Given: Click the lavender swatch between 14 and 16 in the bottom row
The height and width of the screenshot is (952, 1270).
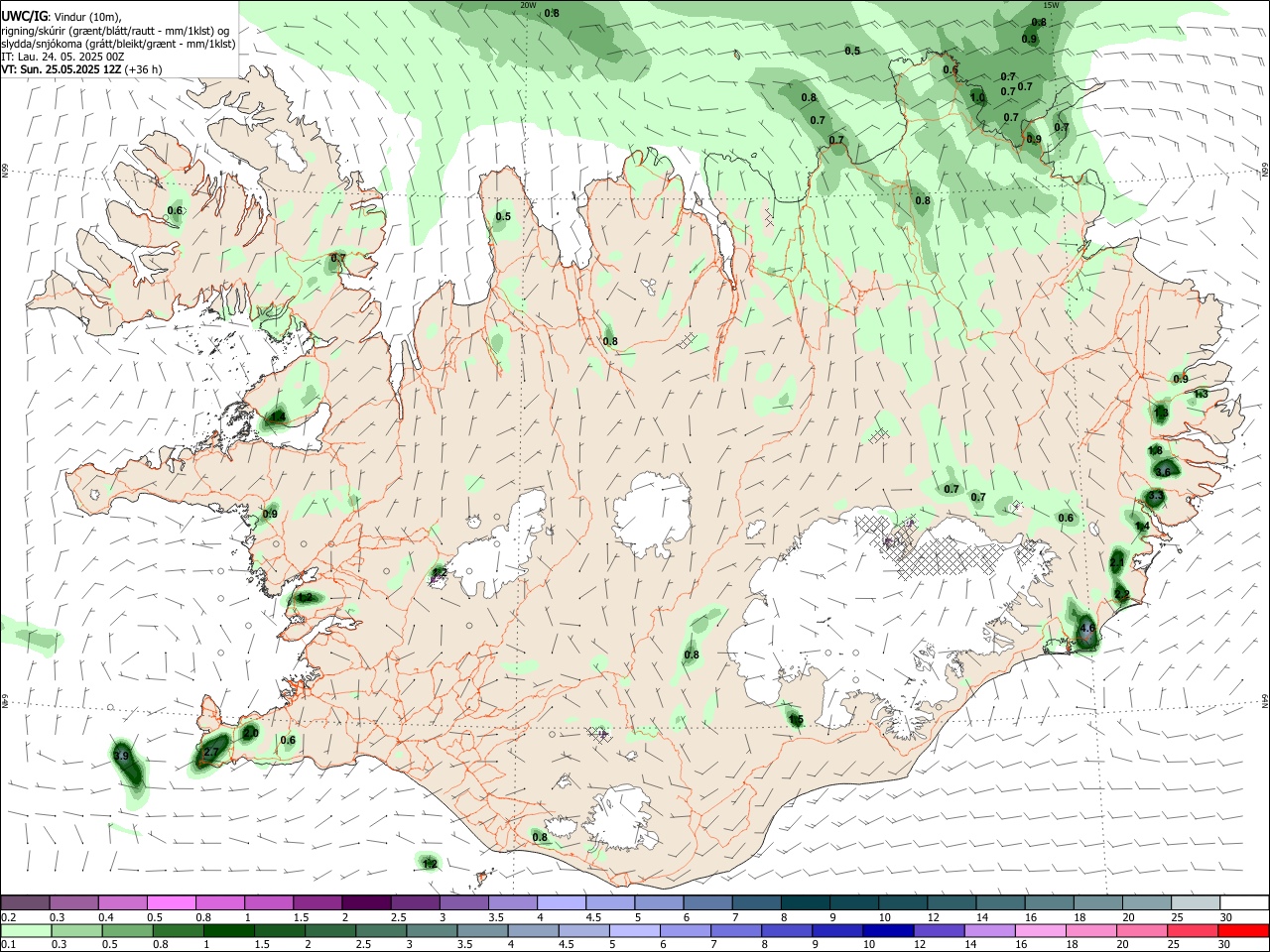Looking at the screenshot, I should 989,930.
